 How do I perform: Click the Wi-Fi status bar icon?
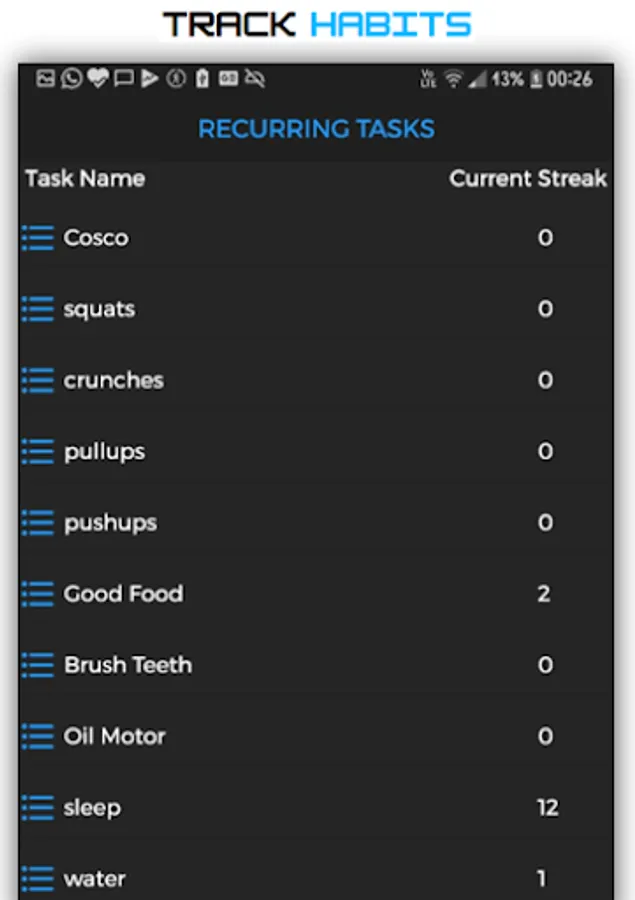454,79
